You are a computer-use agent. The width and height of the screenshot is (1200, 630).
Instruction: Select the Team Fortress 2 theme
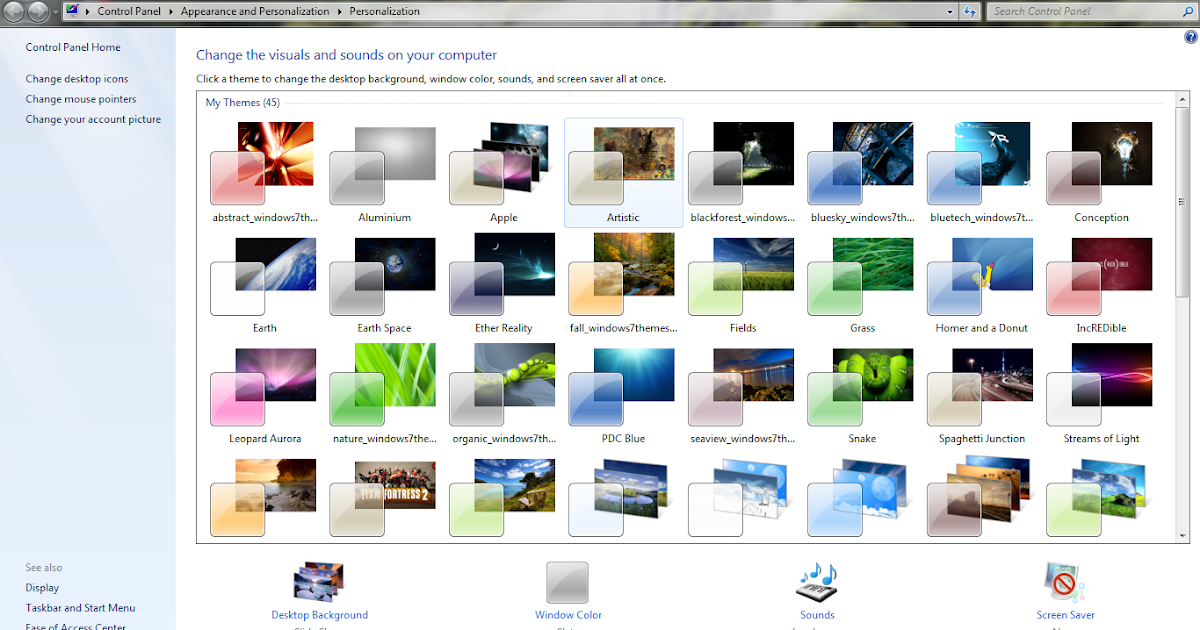coord(384,497)
